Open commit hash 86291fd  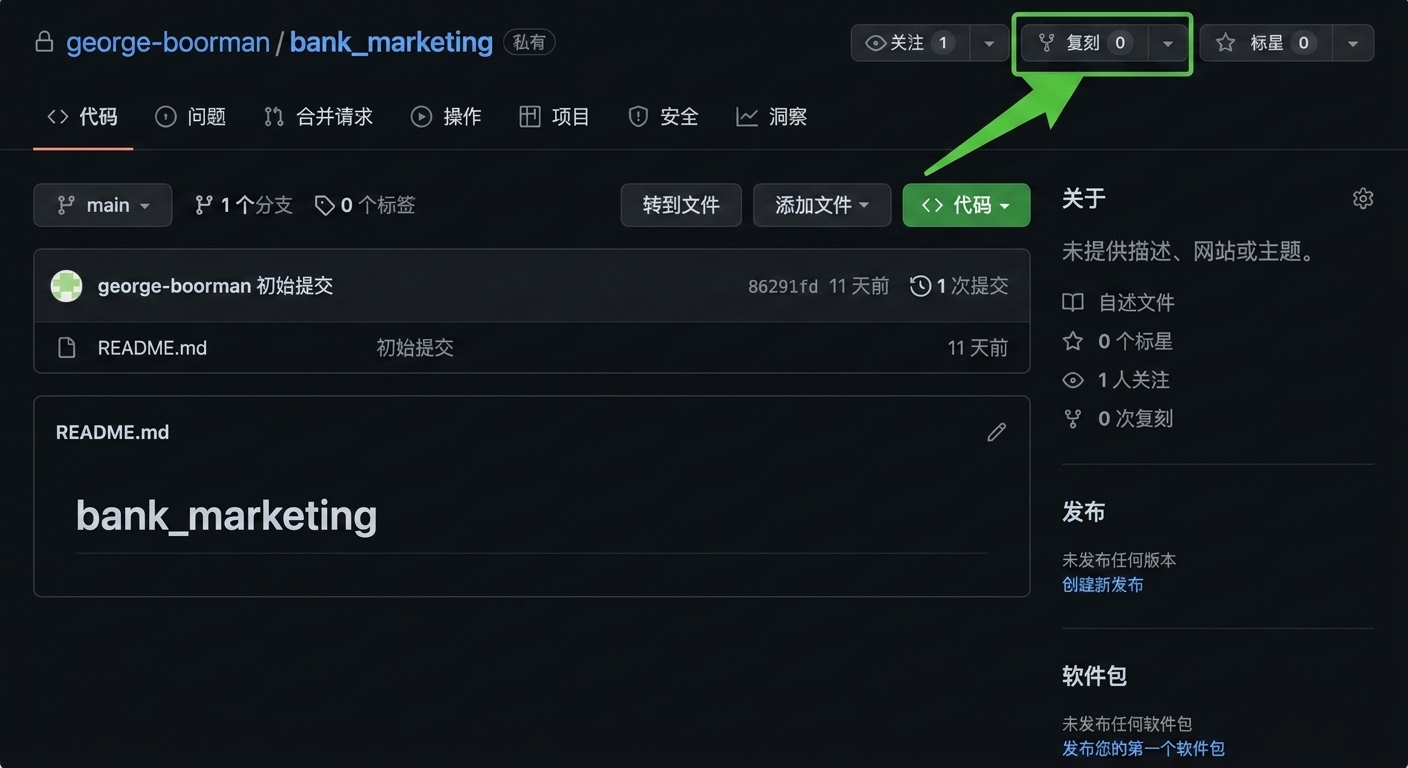coord(783,287)
